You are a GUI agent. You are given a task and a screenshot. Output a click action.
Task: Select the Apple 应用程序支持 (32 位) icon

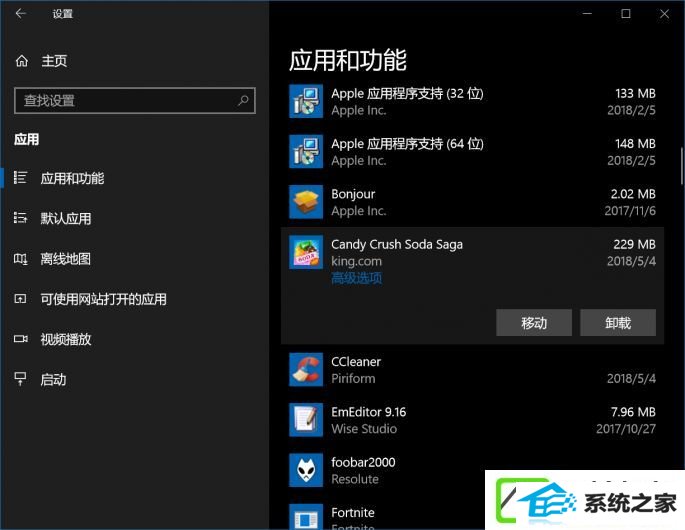[x=306, y=101]
